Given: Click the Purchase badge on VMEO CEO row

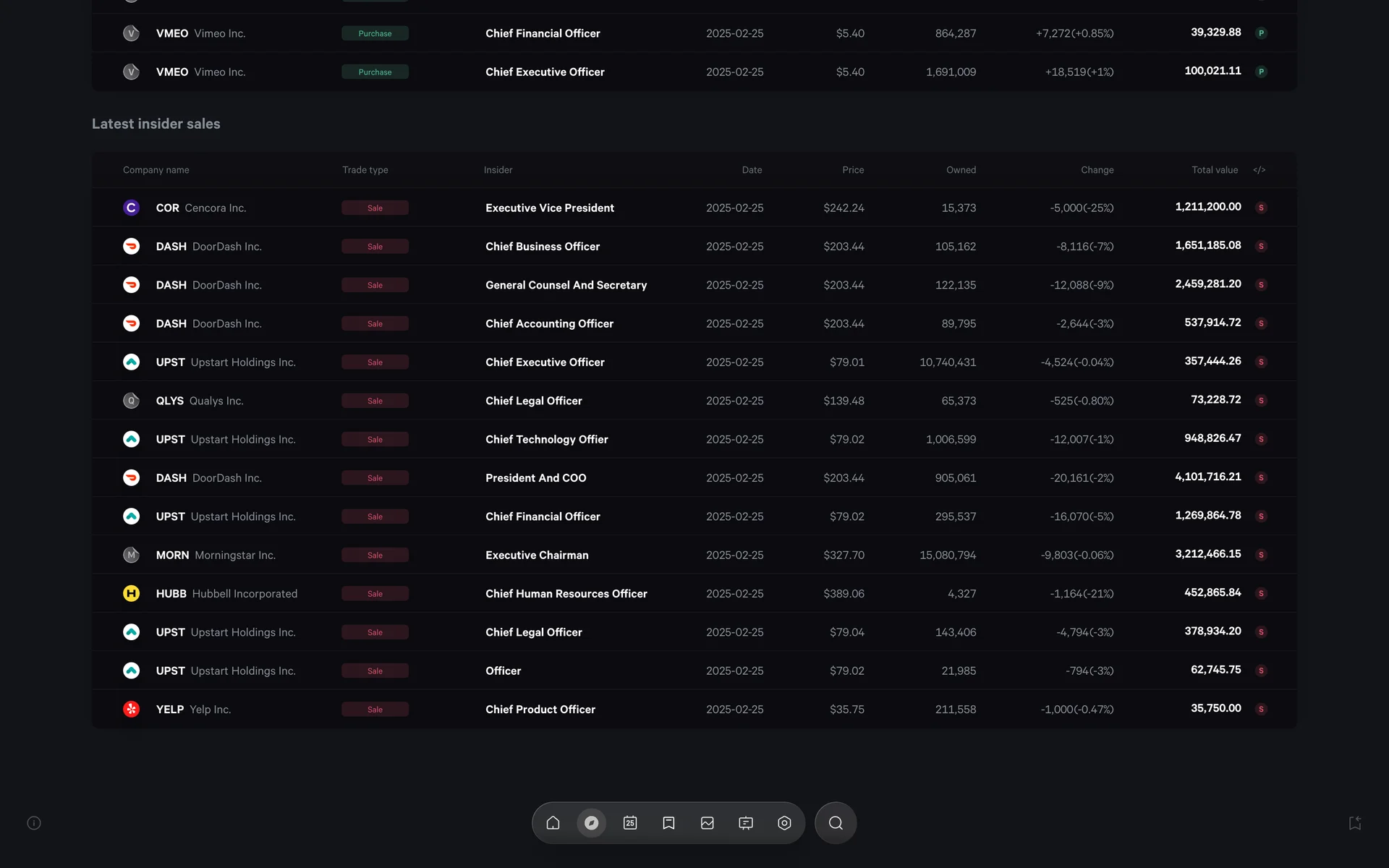Looking at the screenshot, I should point(375,72).
